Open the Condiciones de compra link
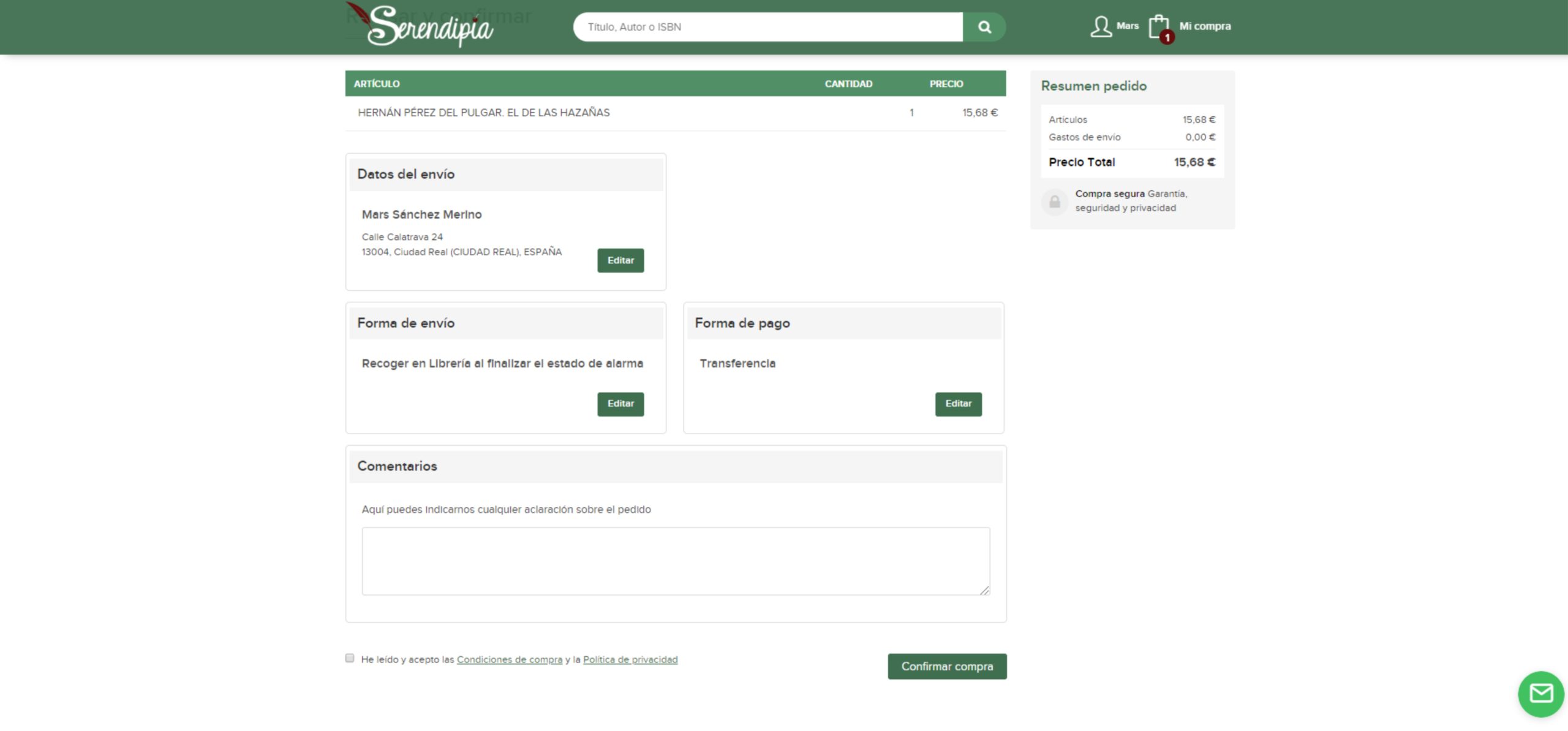This screenshot has height=731, width=1568. click(x=509, y=659)
